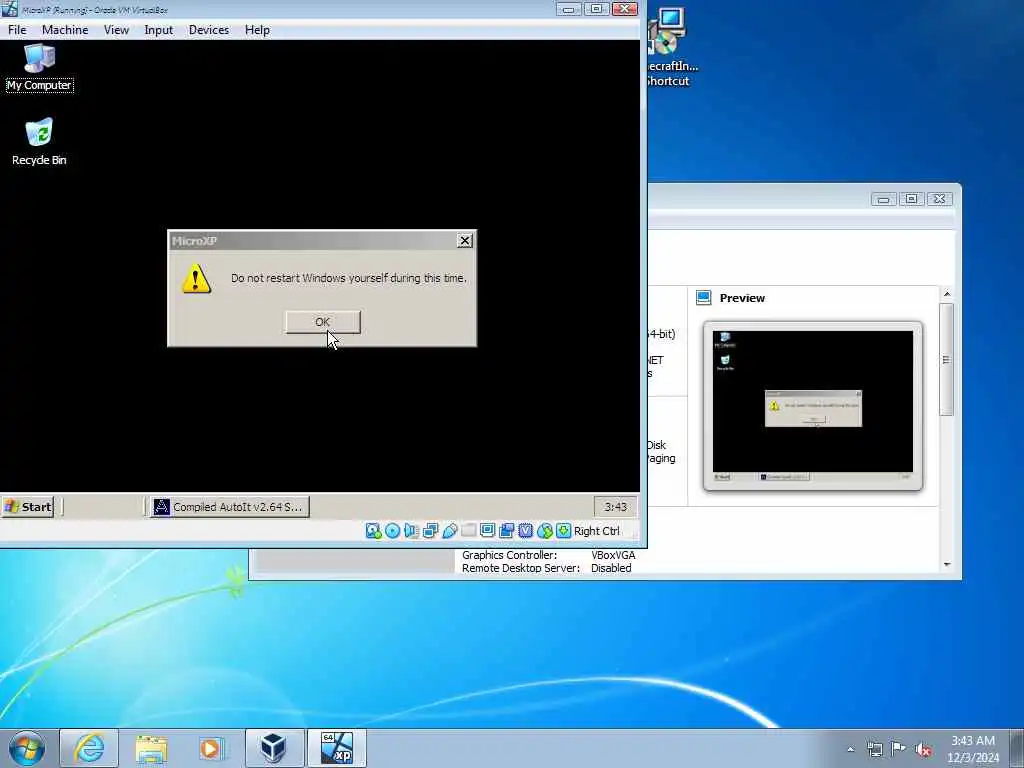Image resolution: width=1024 pixels, height=768 pixels.
Task: Click the 'Disabled' remote desktop value
Action: [x=611, y=568]
